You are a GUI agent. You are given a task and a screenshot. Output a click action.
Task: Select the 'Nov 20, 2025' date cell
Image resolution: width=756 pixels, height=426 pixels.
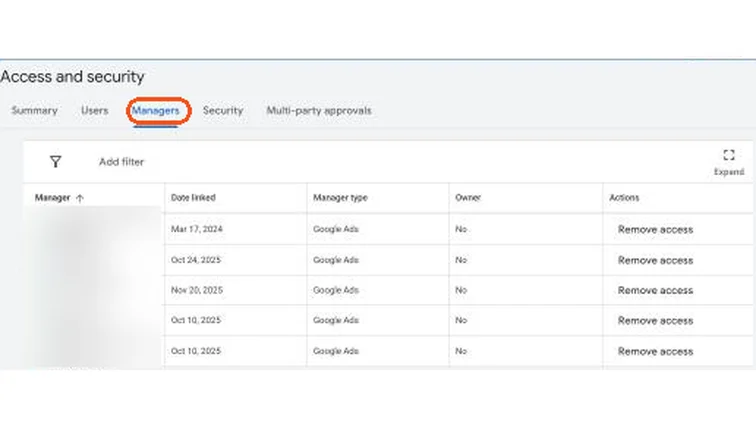point(197,290)
